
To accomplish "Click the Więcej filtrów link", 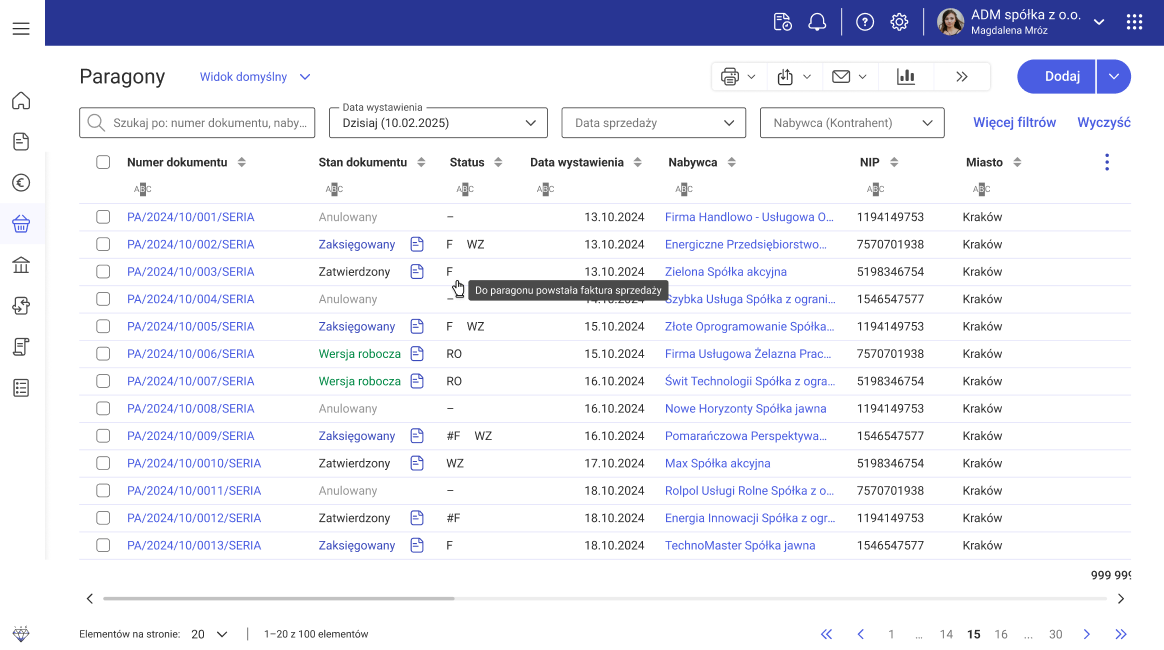I will click(x=1014, y=123).
